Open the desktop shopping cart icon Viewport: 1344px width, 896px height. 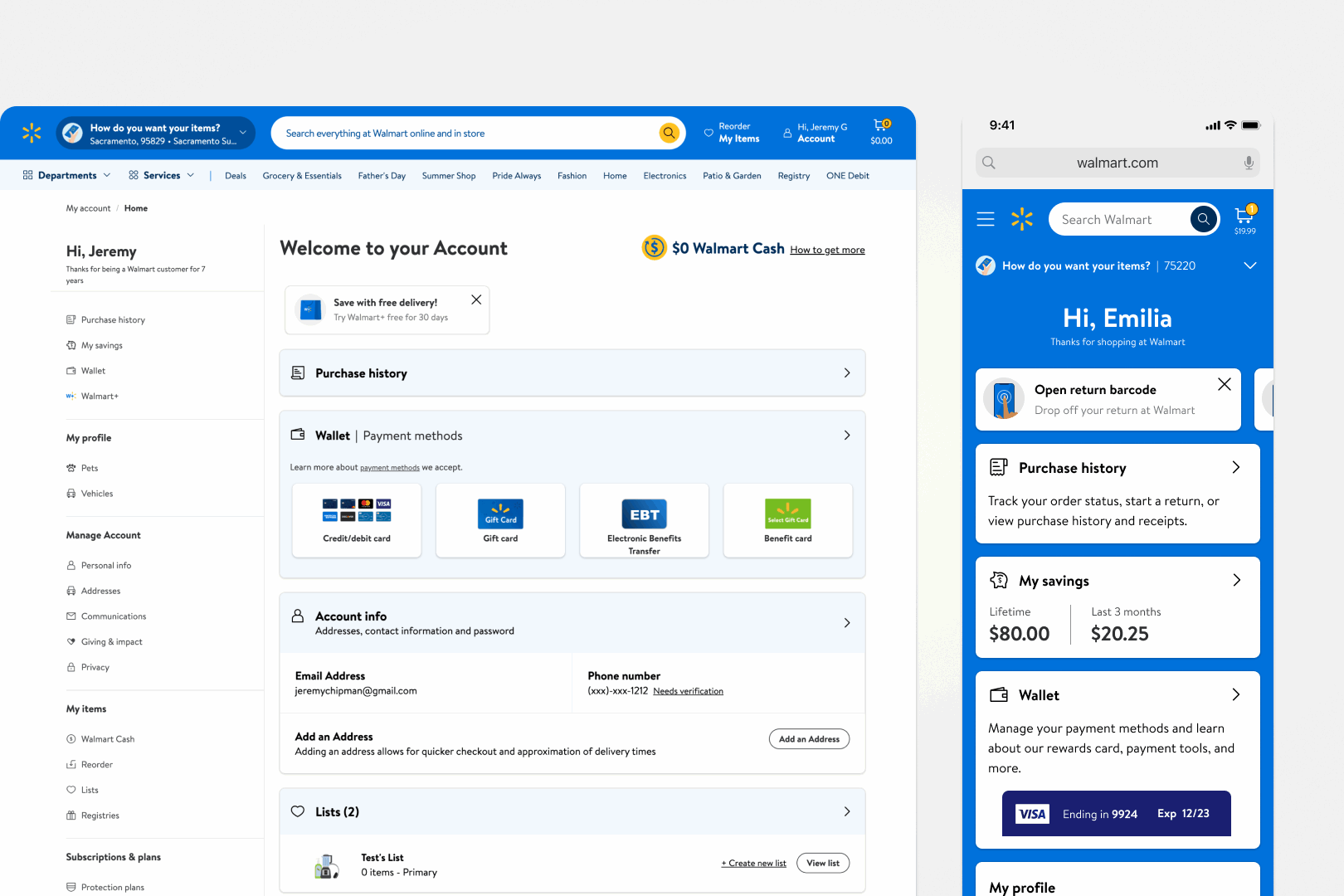[881, 126]
